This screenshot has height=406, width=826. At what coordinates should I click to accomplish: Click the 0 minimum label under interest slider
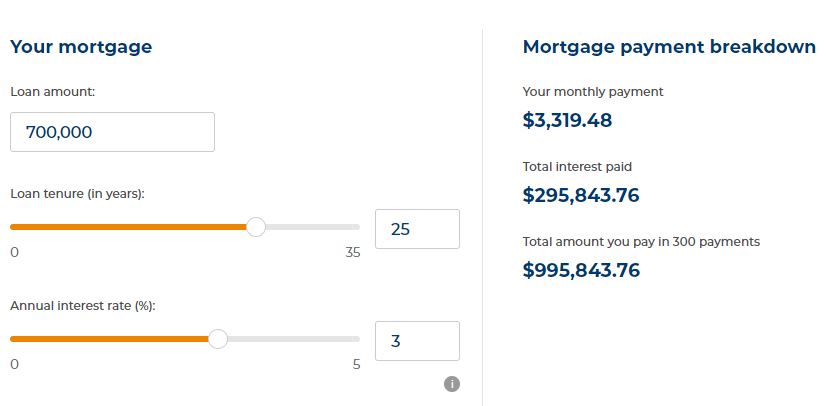pos(14,364)
